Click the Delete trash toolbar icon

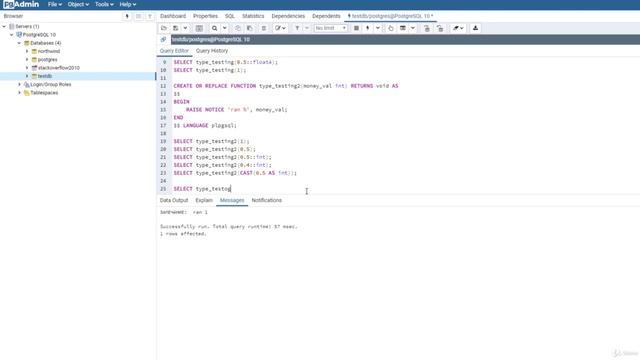pos(264,28)
